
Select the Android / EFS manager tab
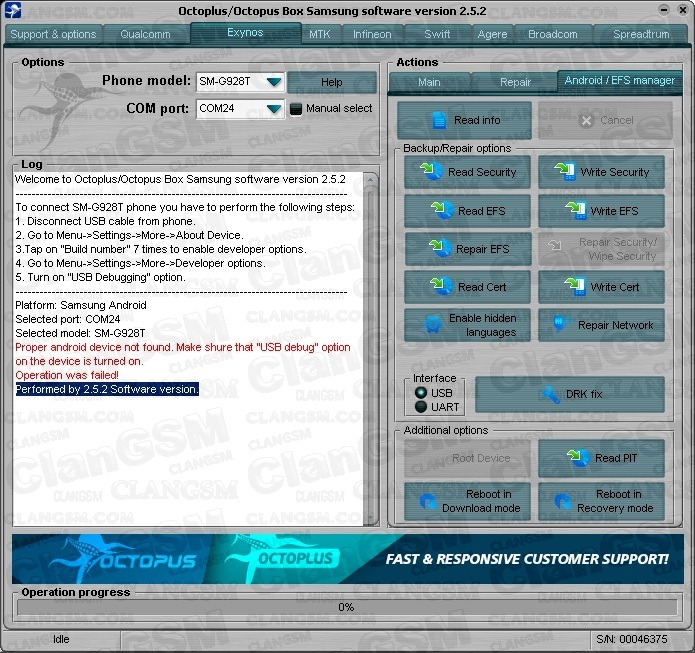click(620, 81)
